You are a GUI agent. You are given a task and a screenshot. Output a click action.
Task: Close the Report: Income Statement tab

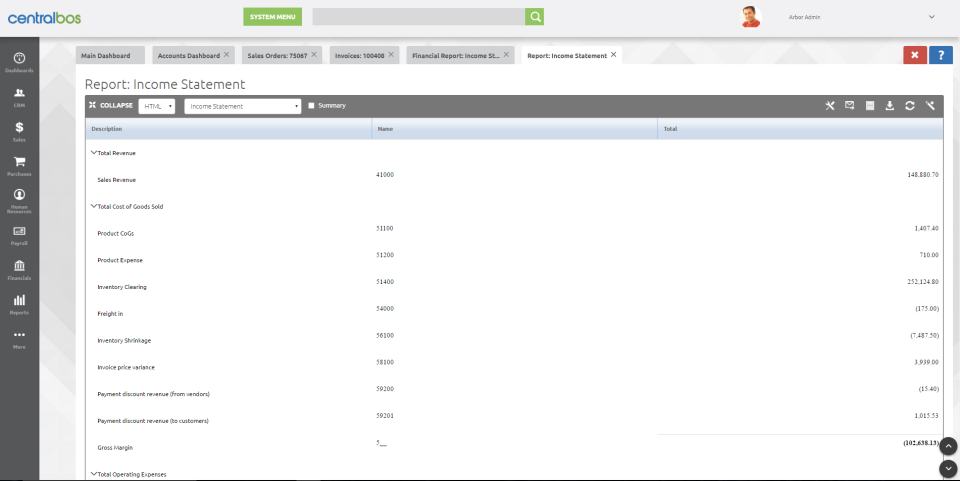coord(613,54)
